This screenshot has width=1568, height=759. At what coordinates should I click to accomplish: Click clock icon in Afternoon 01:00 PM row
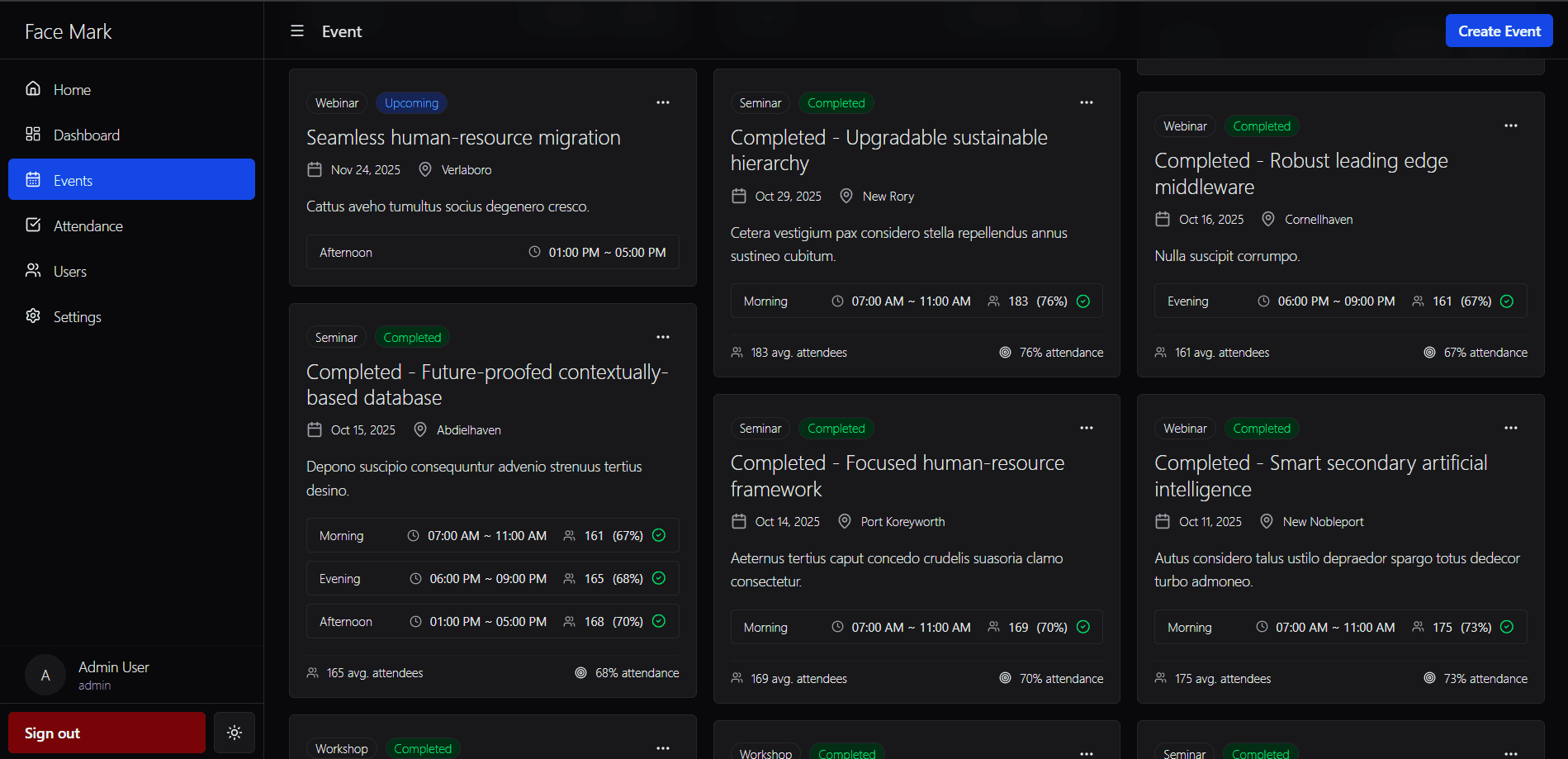click(x=534, y=252)
